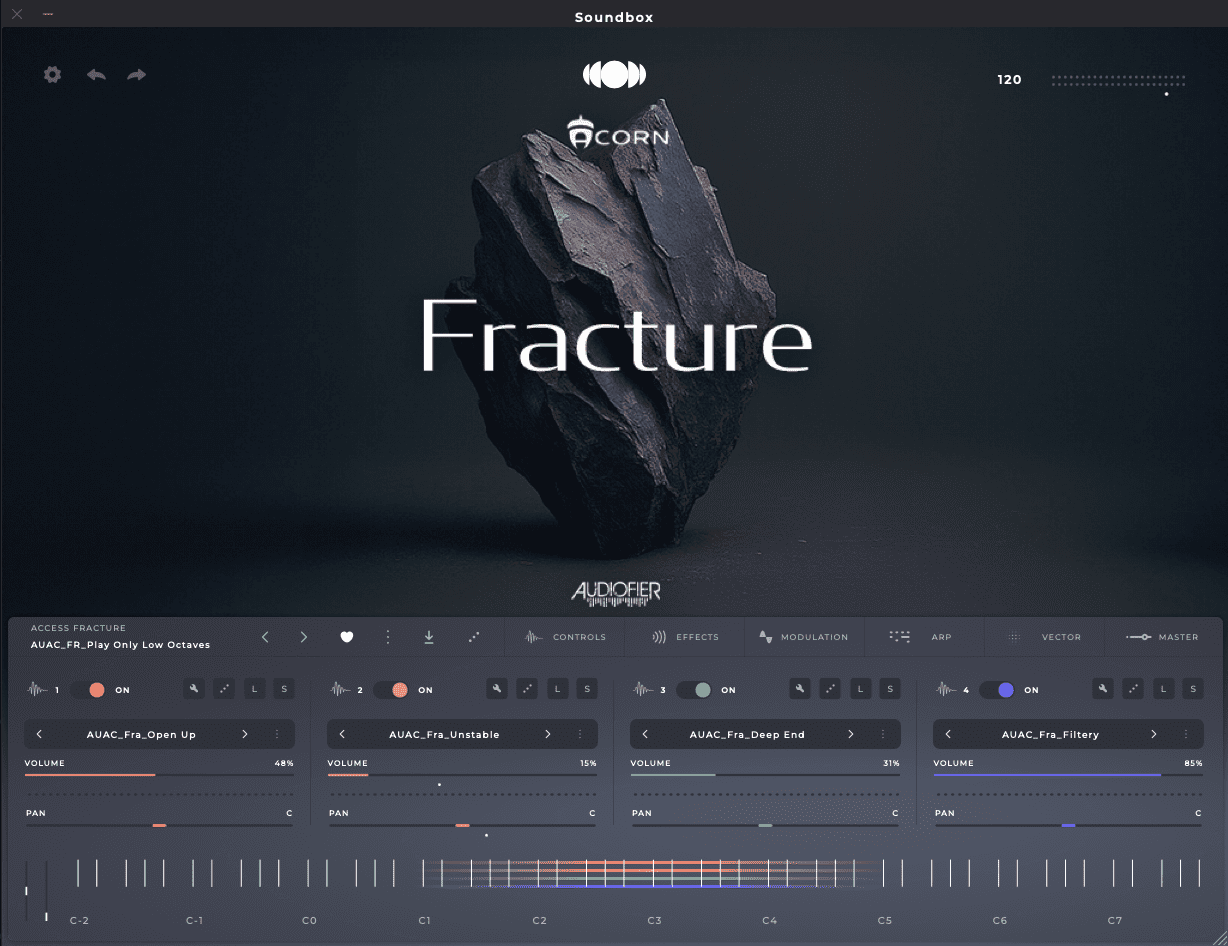
Task: Solo layer 4 with the S button
Action: pyautogui.click(x=1192, y=689)
